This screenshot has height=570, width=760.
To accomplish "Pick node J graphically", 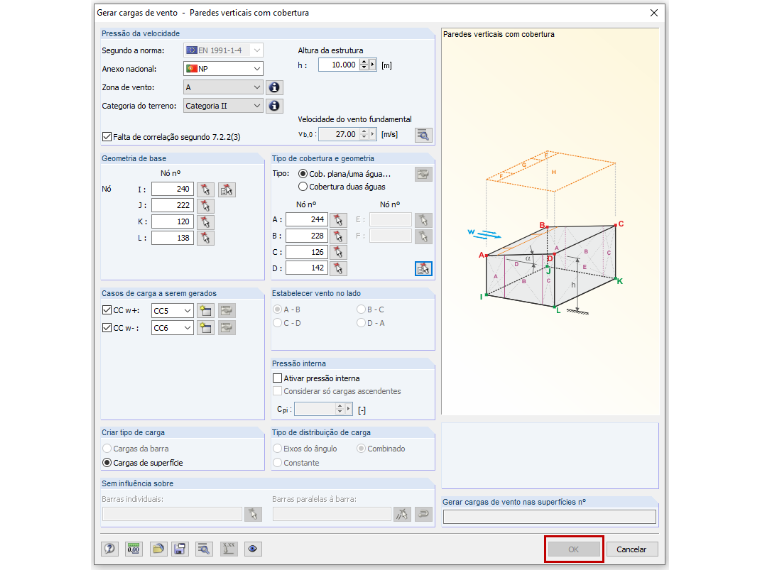I will (206, 206).
